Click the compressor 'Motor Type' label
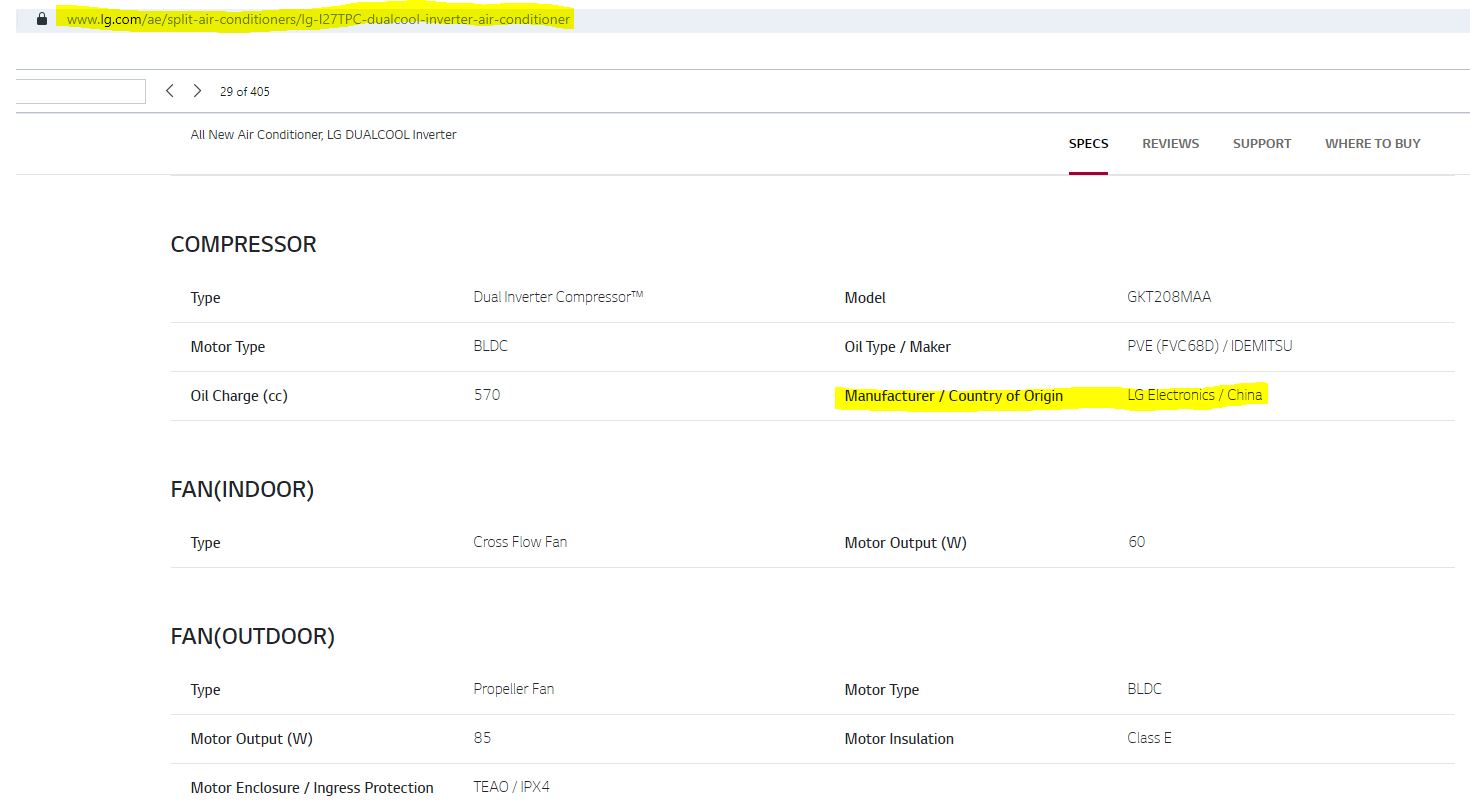 click(227, 347)
